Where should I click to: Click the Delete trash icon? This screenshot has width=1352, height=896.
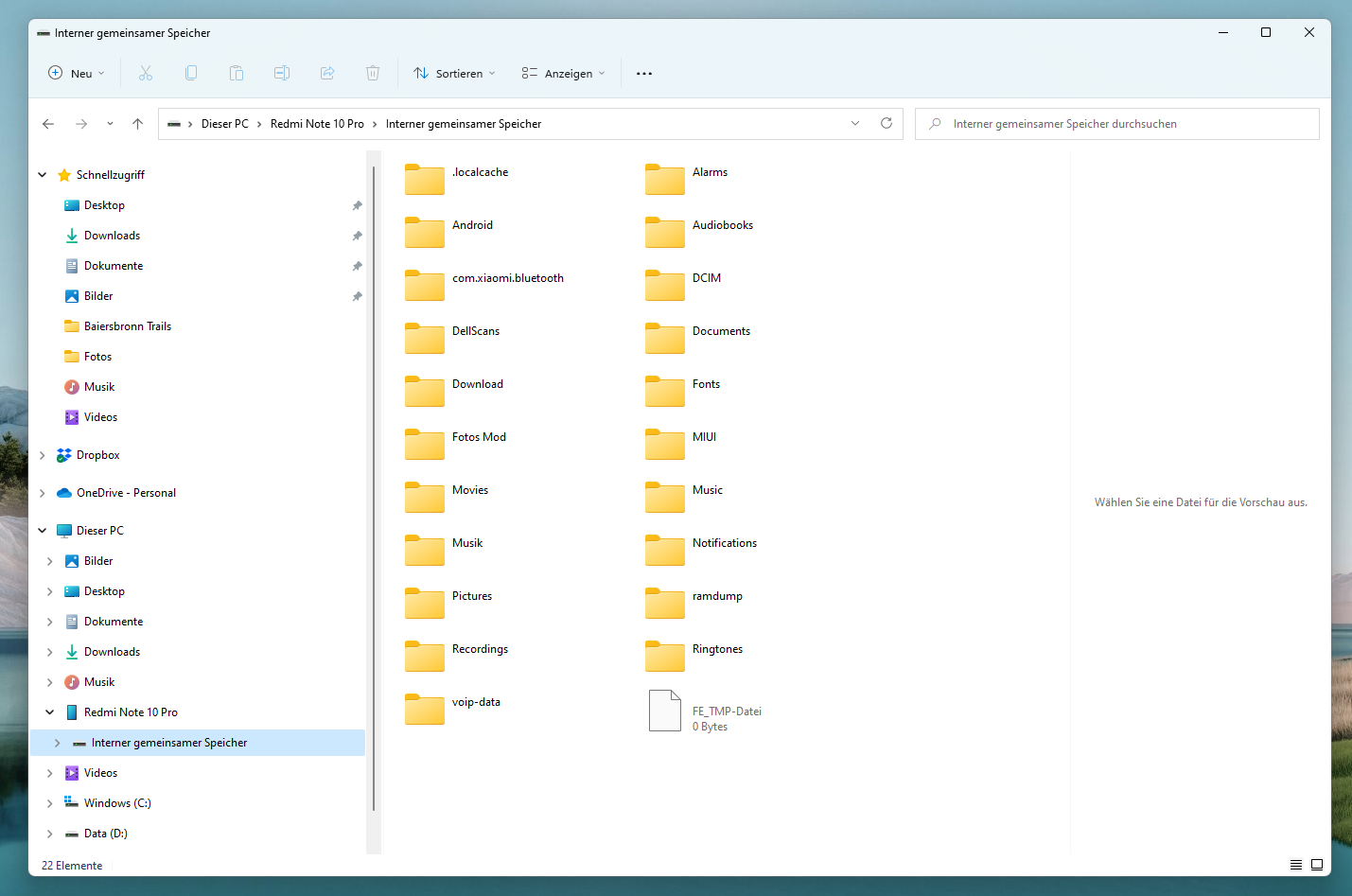[x=373, y=73]
